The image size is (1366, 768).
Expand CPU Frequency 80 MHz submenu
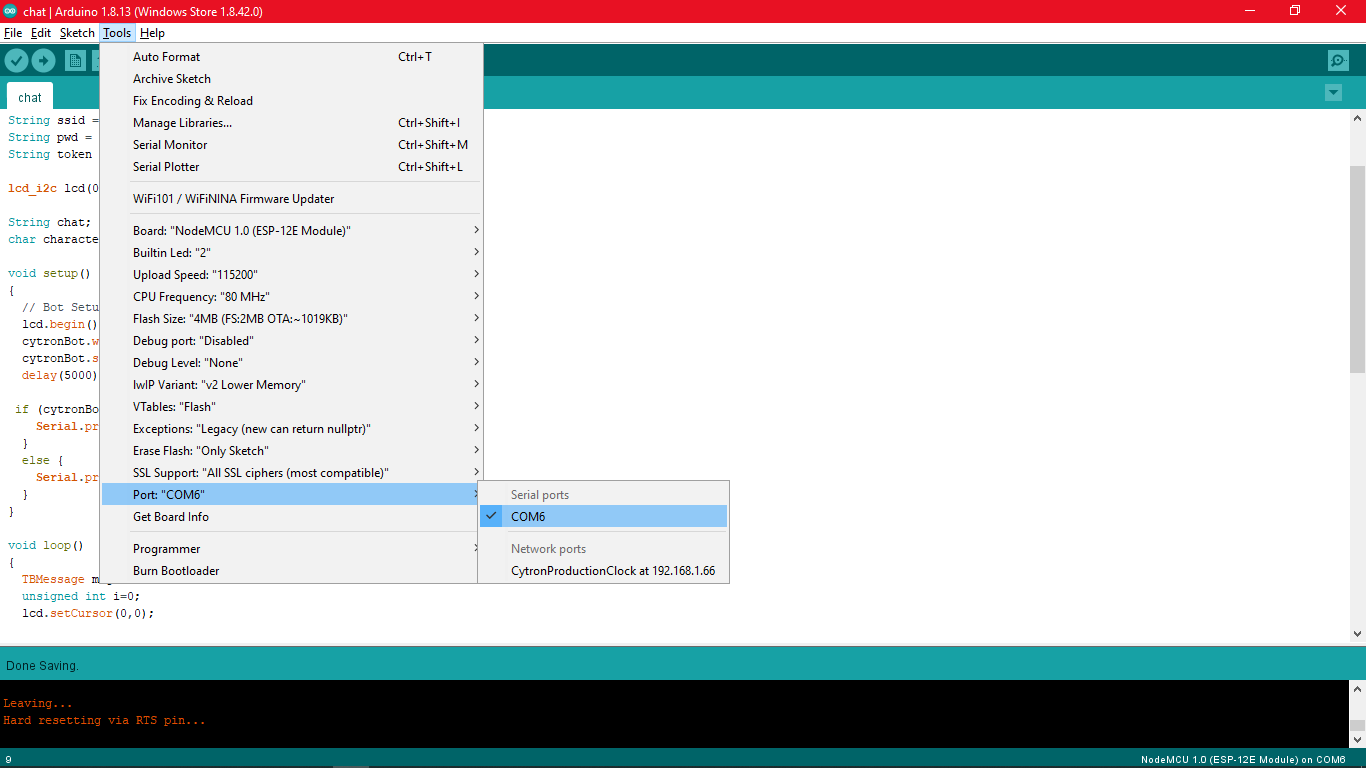click(291, 297)
